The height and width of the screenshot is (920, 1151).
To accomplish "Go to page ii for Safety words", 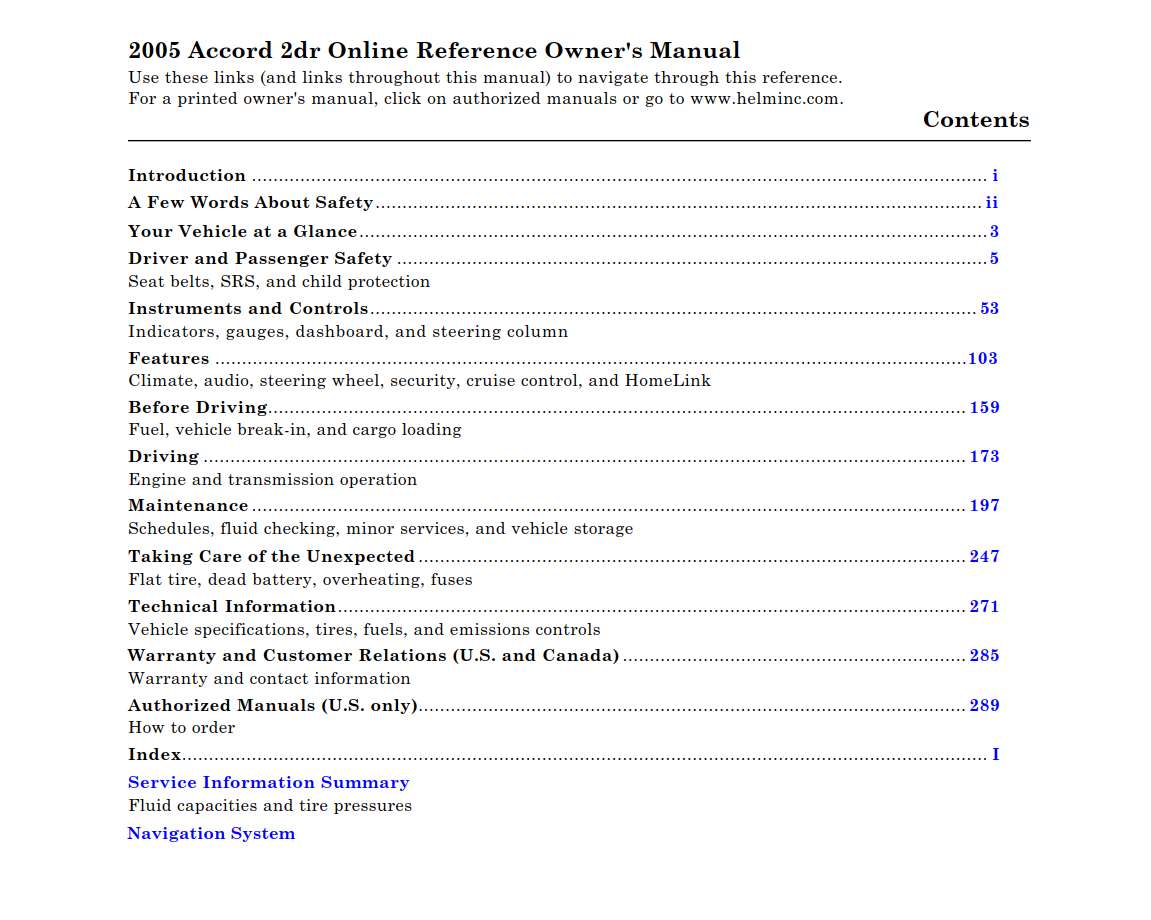I will coord(992,203).
